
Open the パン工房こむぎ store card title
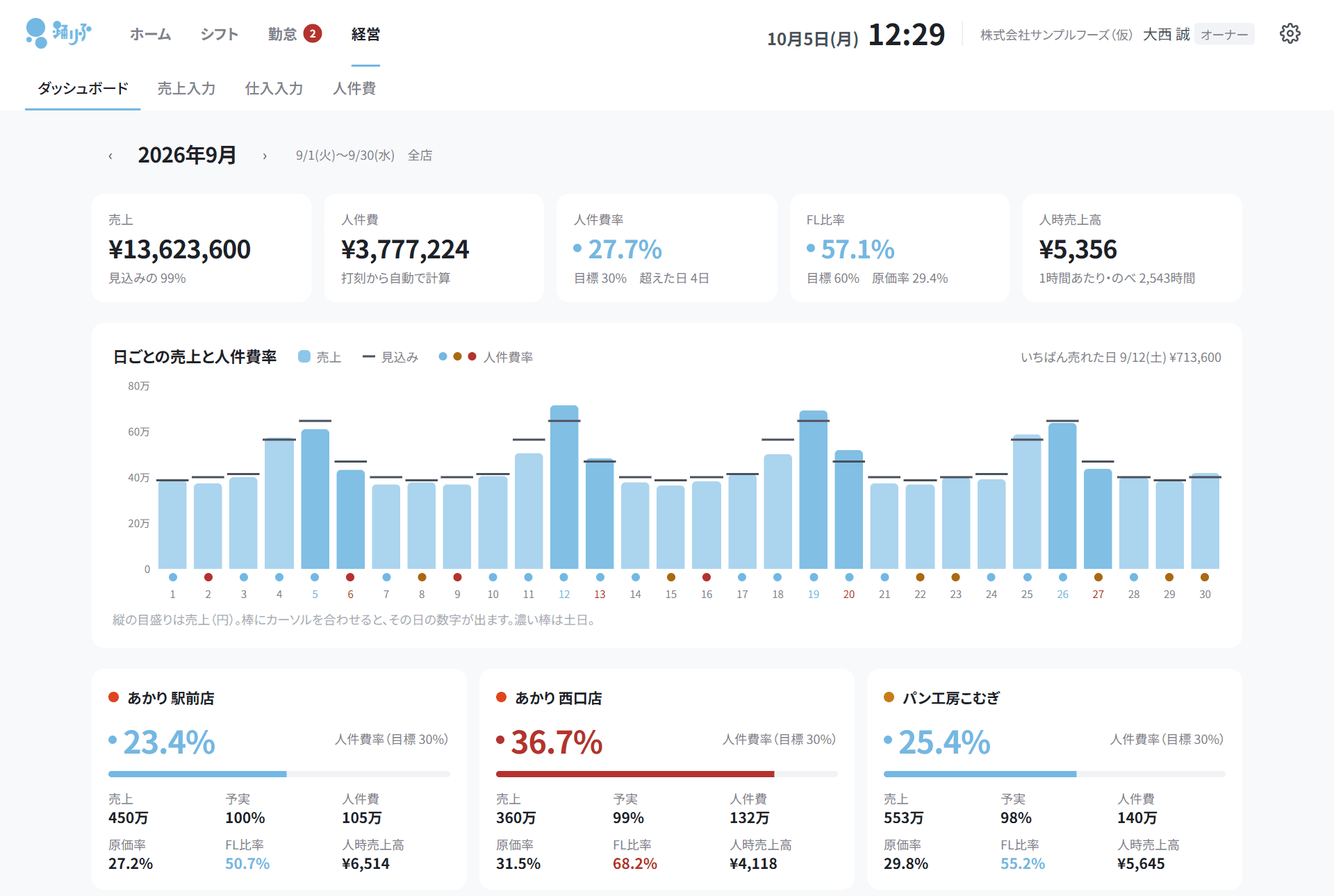pos(951,698)
